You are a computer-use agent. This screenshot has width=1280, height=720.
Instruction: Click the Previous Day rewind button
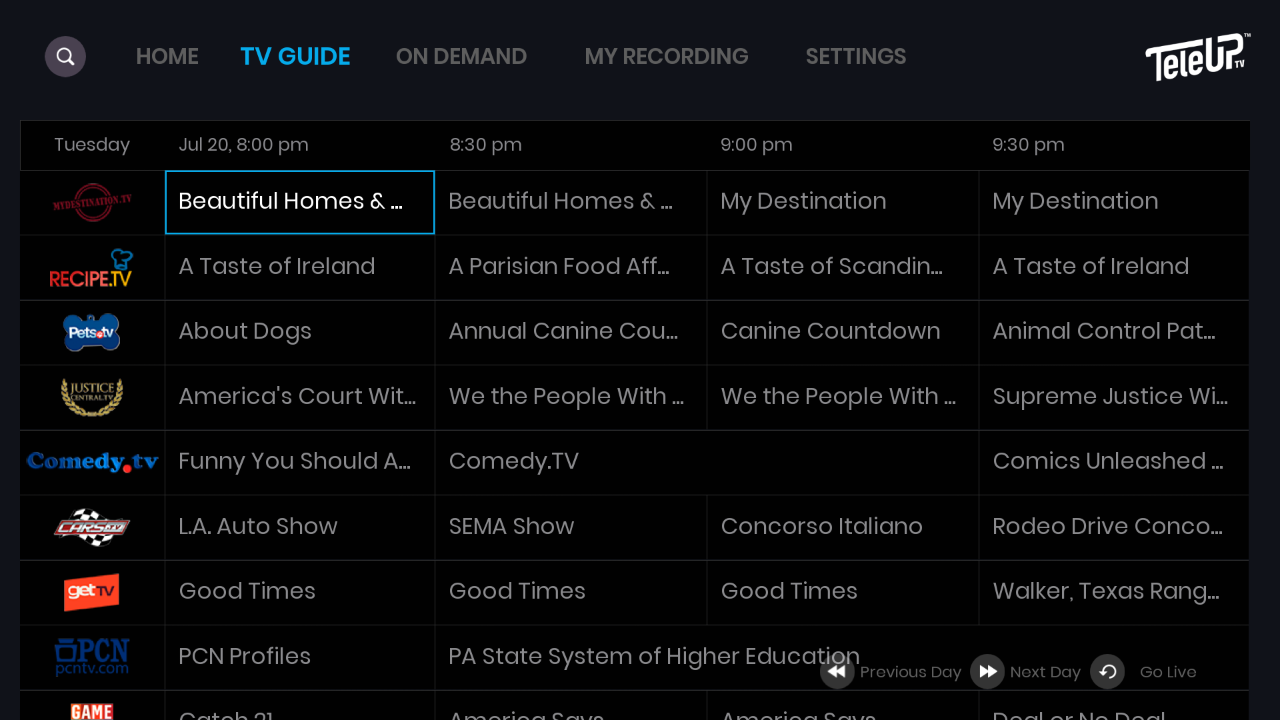pyautogui.click(x=837, y=671)
